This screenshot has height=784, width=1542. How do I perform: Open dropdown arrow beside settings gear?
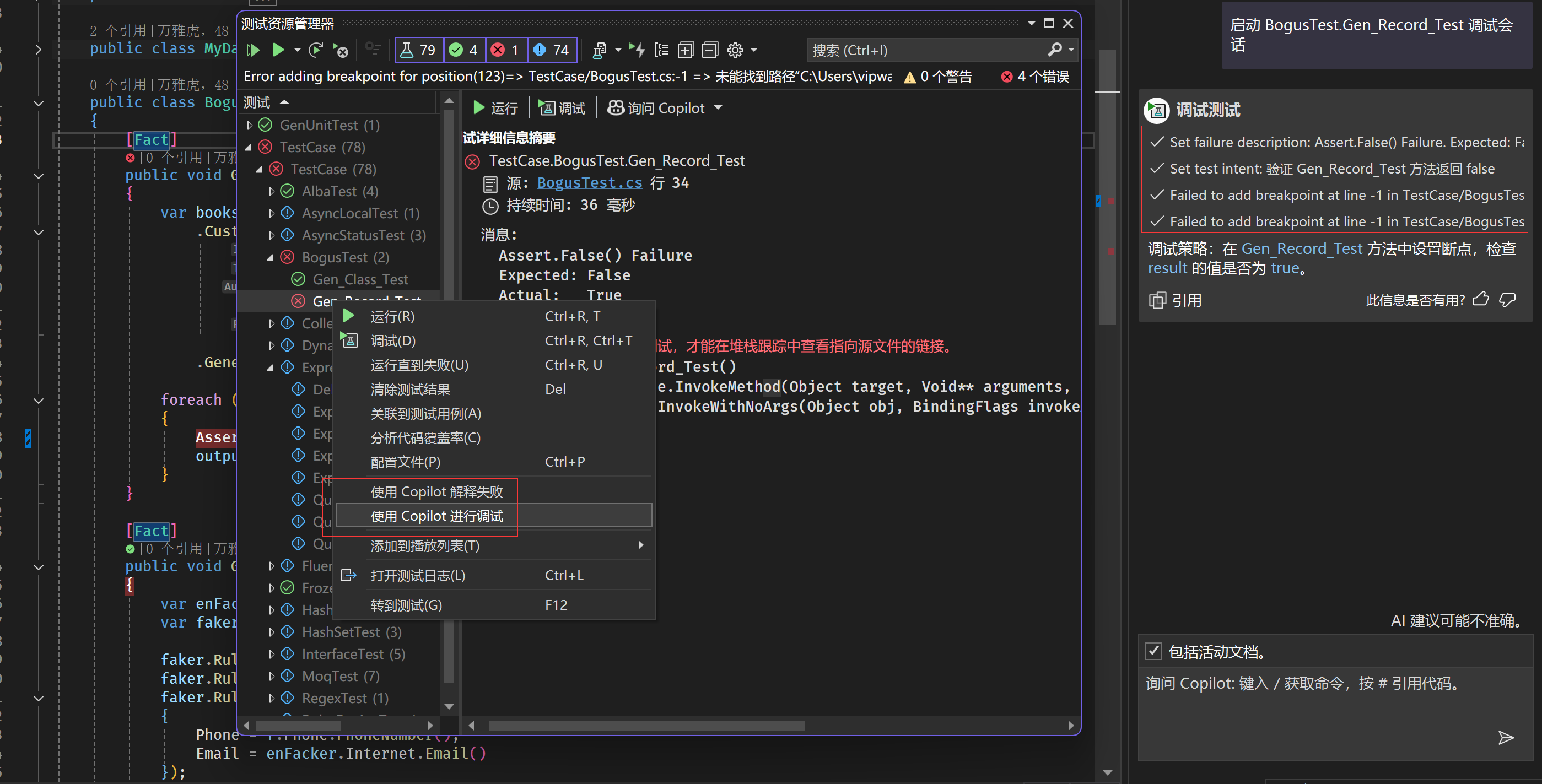click(754, 50)
